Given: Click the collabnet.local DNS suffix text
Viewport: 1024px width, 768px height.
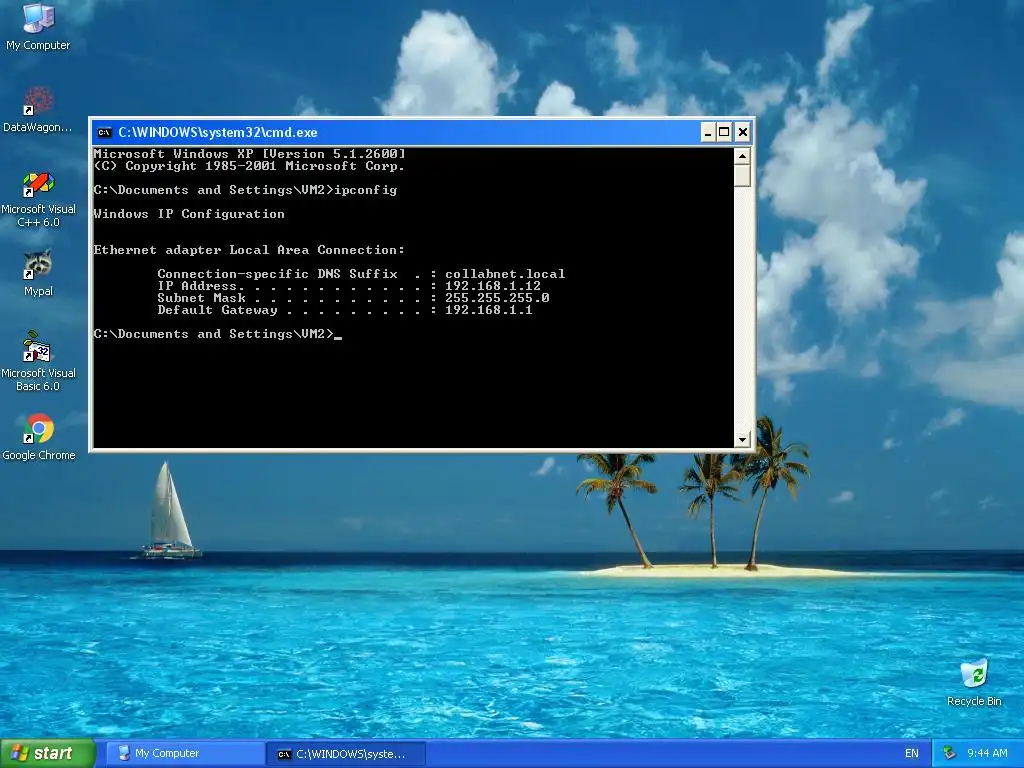Looking at the screenshot, I should [505, 274].
